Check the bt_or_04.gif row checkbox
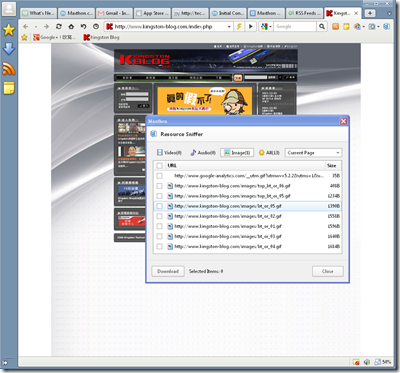Image resolution: width=400 pixels, height=373 pixels. point(159,247)
